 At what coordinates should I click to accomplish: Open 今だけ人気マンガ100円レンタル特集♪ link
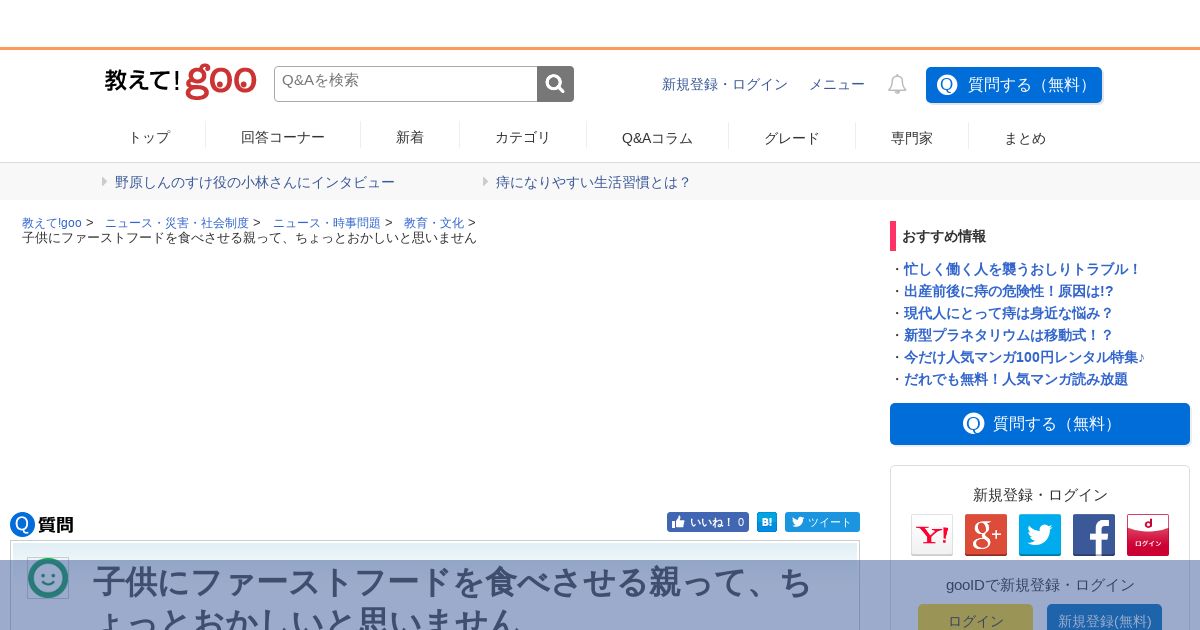[1025, 357]
